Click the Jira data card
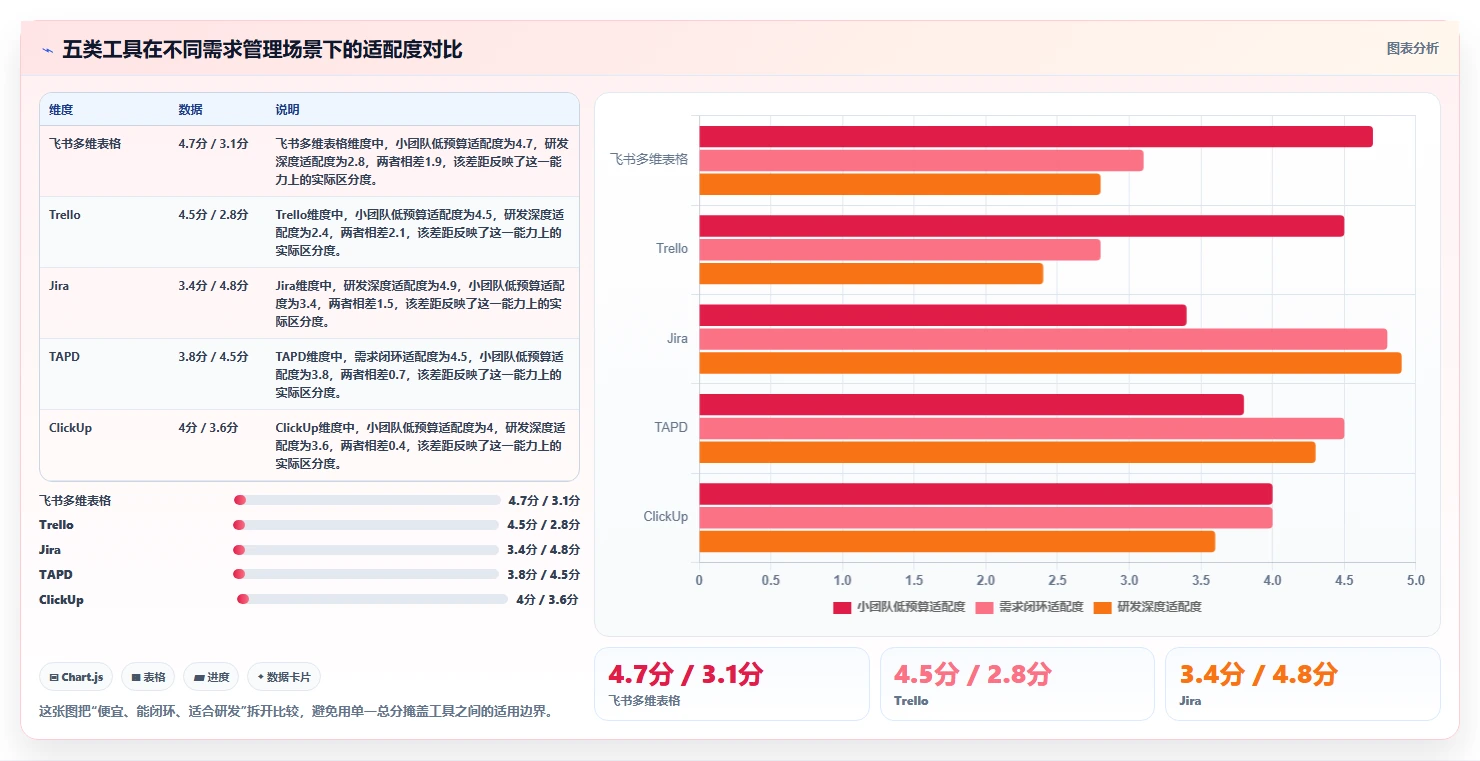Image resolution: width=1480 pixels, height=761 pixels. [x=1302, y=684]
